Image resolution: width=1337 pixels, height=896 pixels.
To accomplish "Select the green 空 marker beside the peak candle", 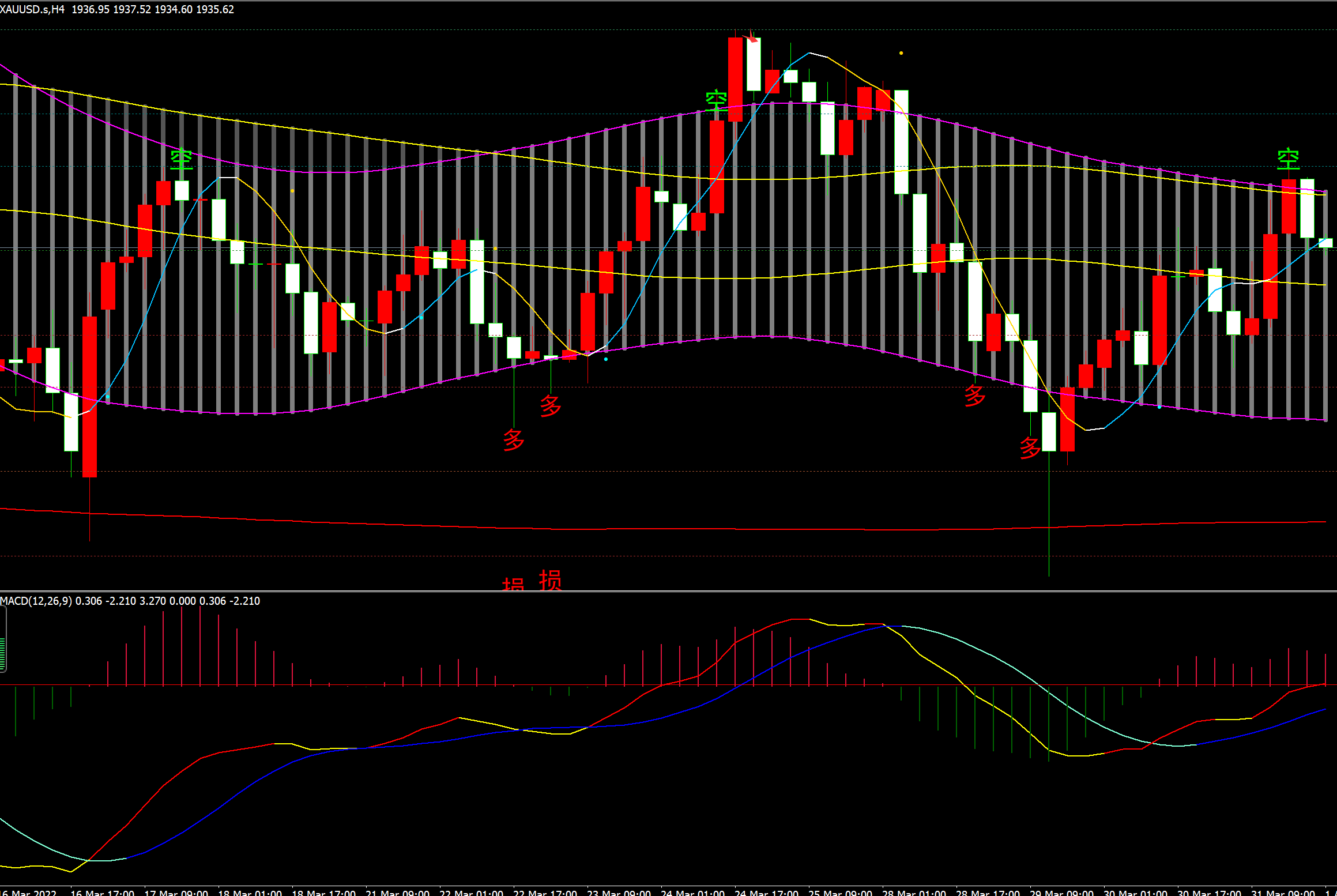I will pyautogui.click(x=717, y=101).
